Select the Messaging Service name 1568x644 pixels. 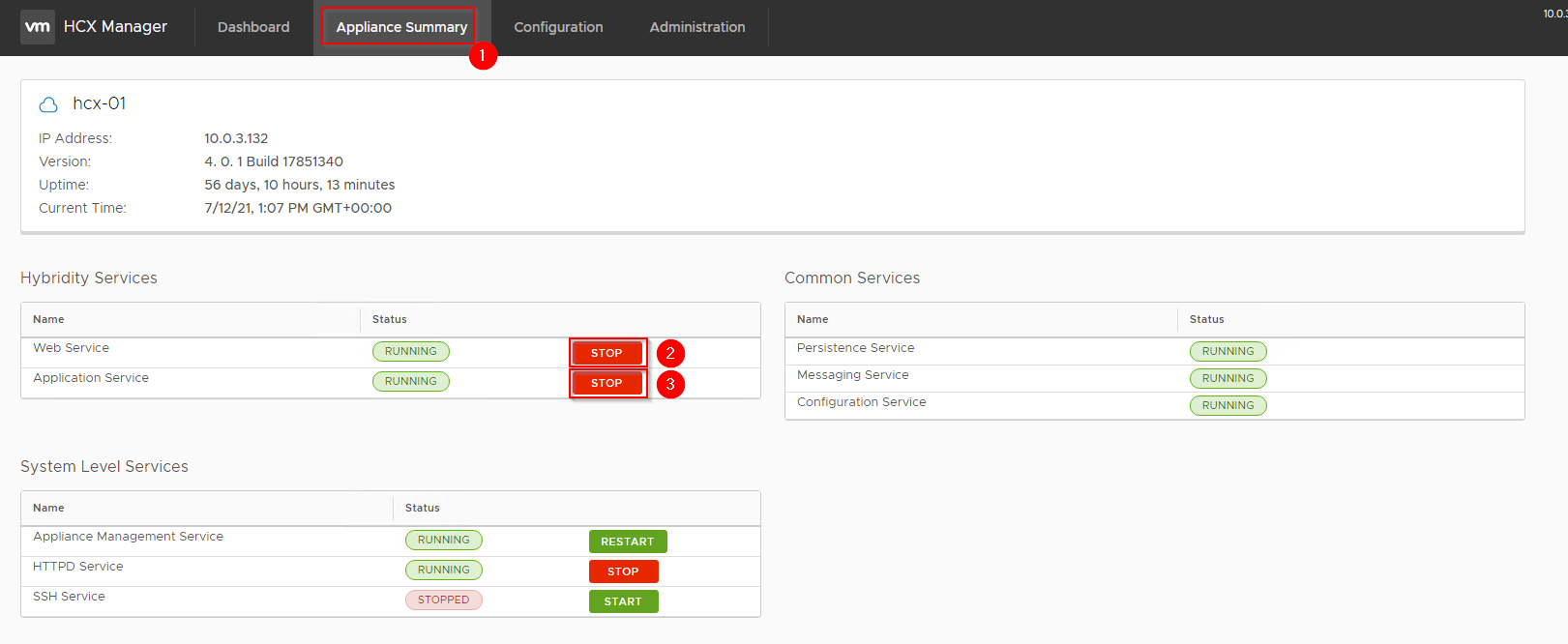(853, 375)
